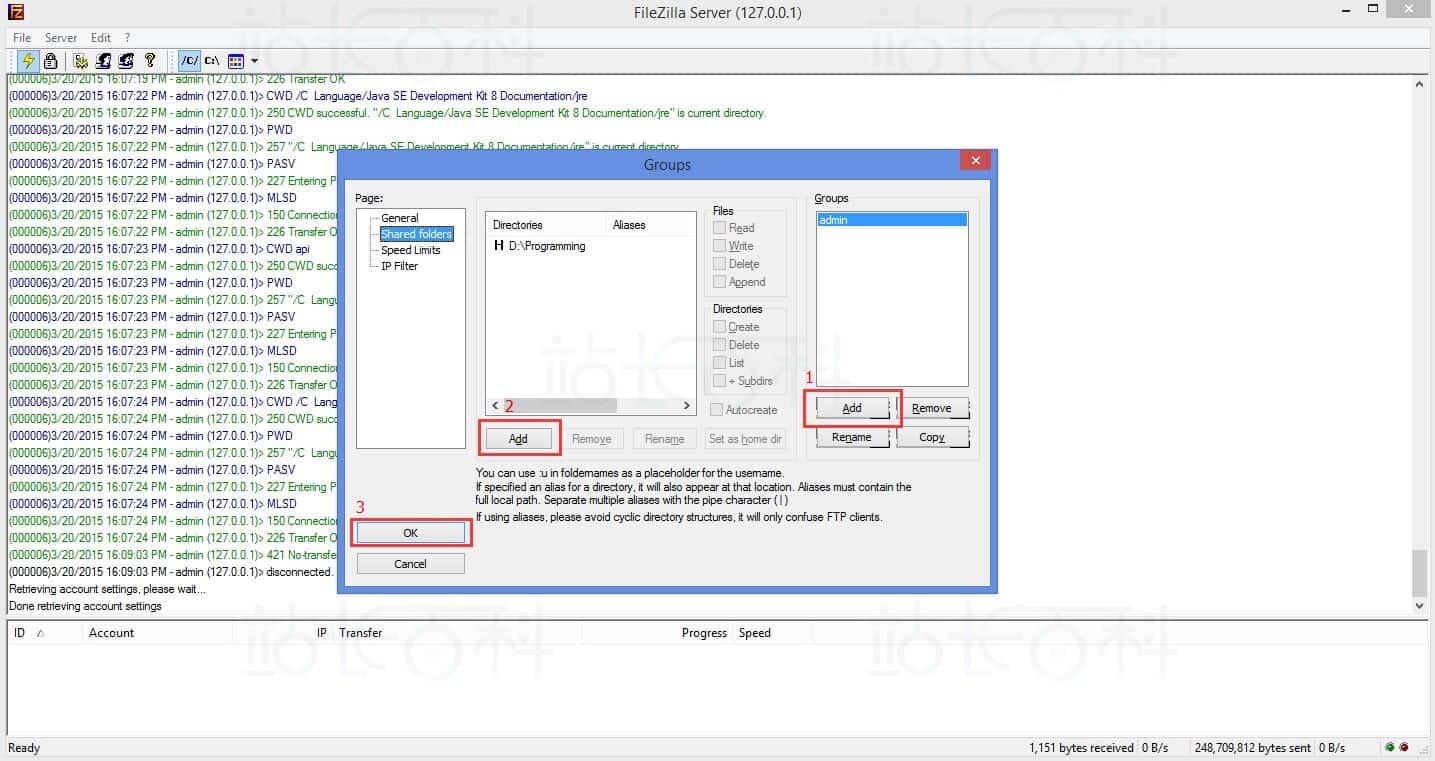1435x761 pixels.
Task: Click Add under the Groups list
Action: point(852,408)
